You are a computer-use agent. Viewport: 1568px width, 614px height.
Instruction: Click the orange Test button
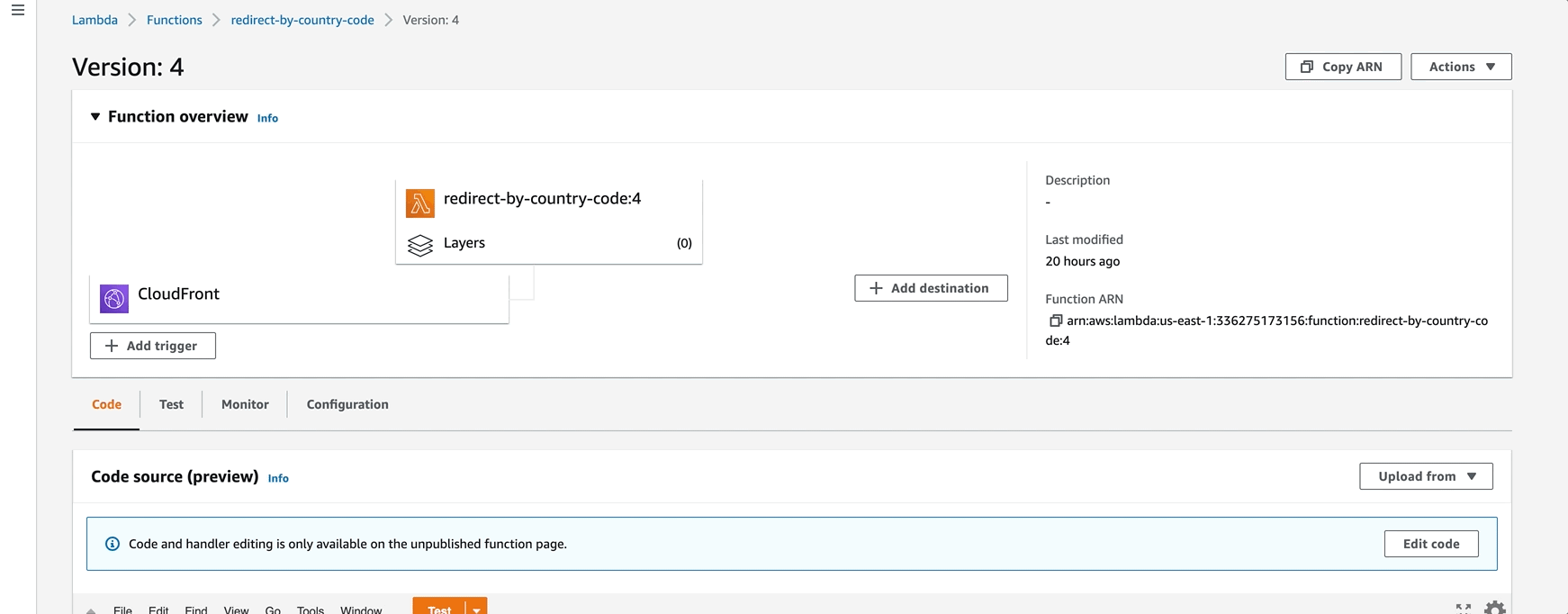pyautogui.click(x=439, y=609)
